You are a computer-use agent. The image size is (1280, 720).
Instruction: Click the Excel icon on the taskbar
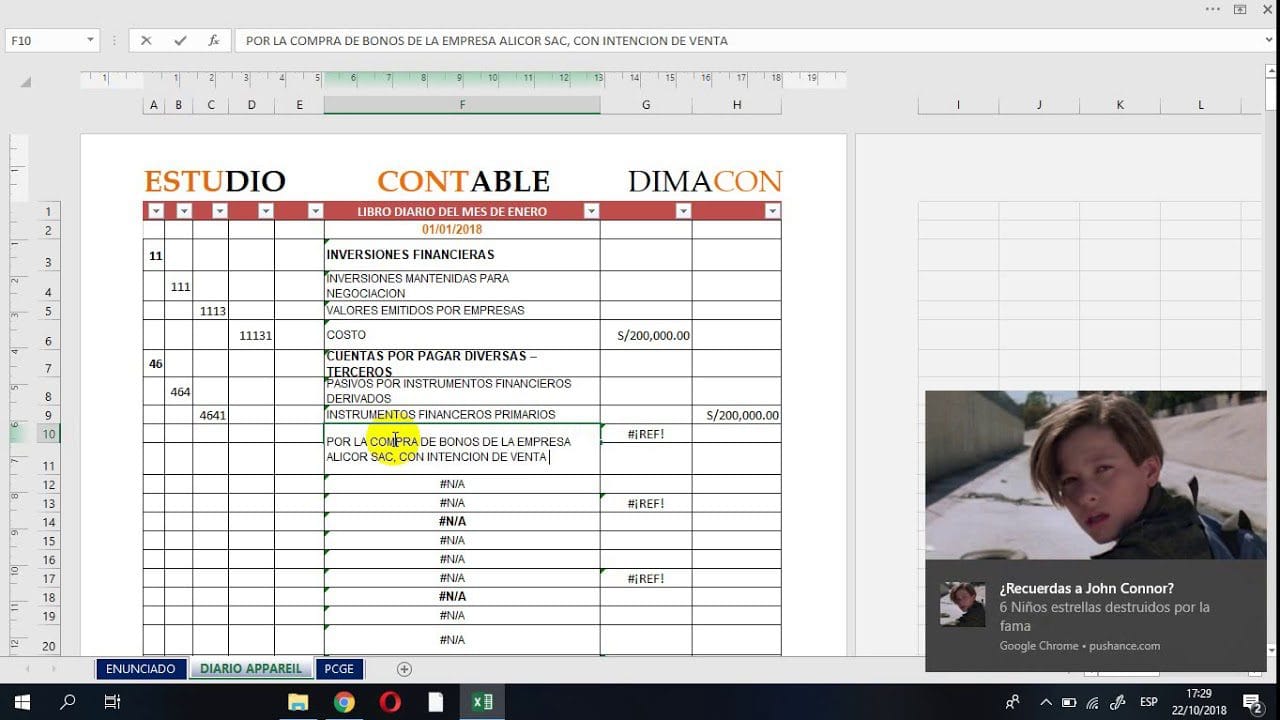point(481,701)
